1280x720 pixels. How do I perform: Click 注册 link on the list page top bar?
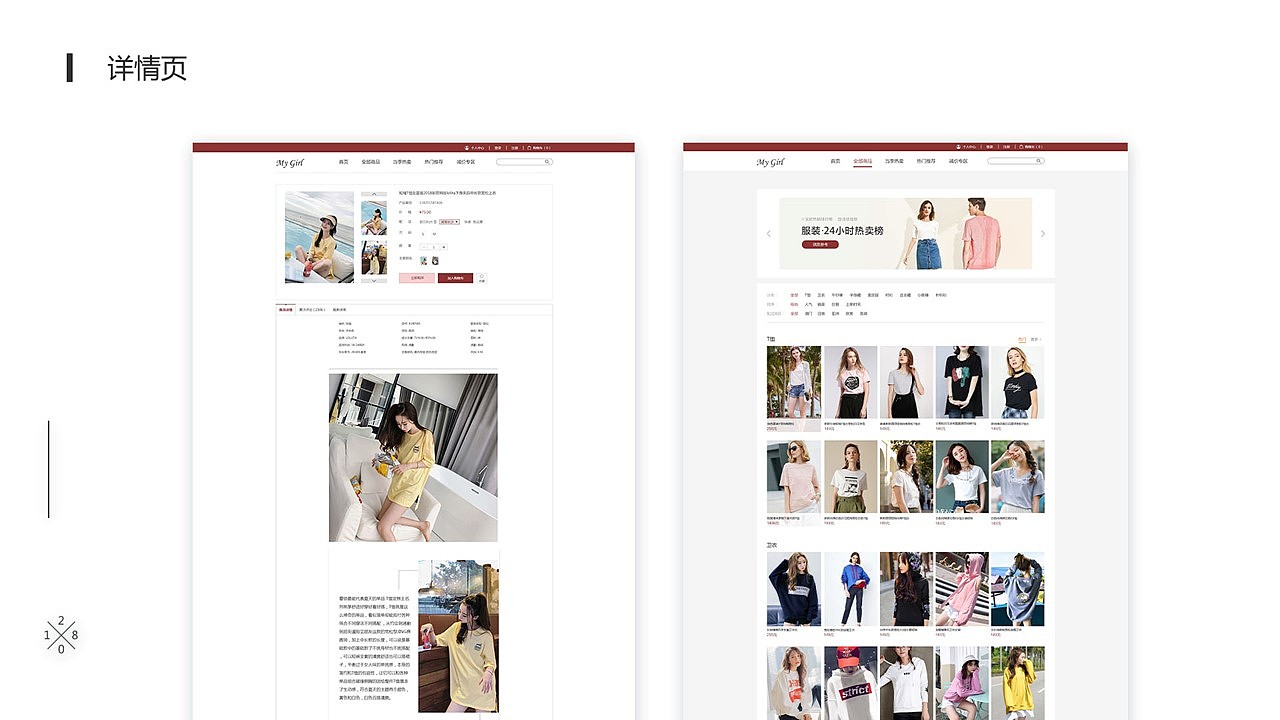pyautogui.click(x=1007, y=147)
